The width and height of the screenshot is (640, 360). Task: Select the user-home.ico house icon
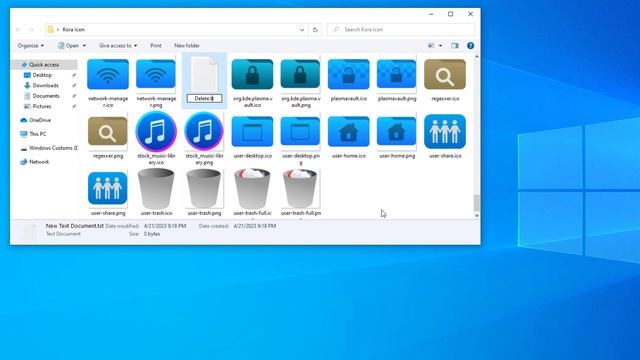coord(349,131)
